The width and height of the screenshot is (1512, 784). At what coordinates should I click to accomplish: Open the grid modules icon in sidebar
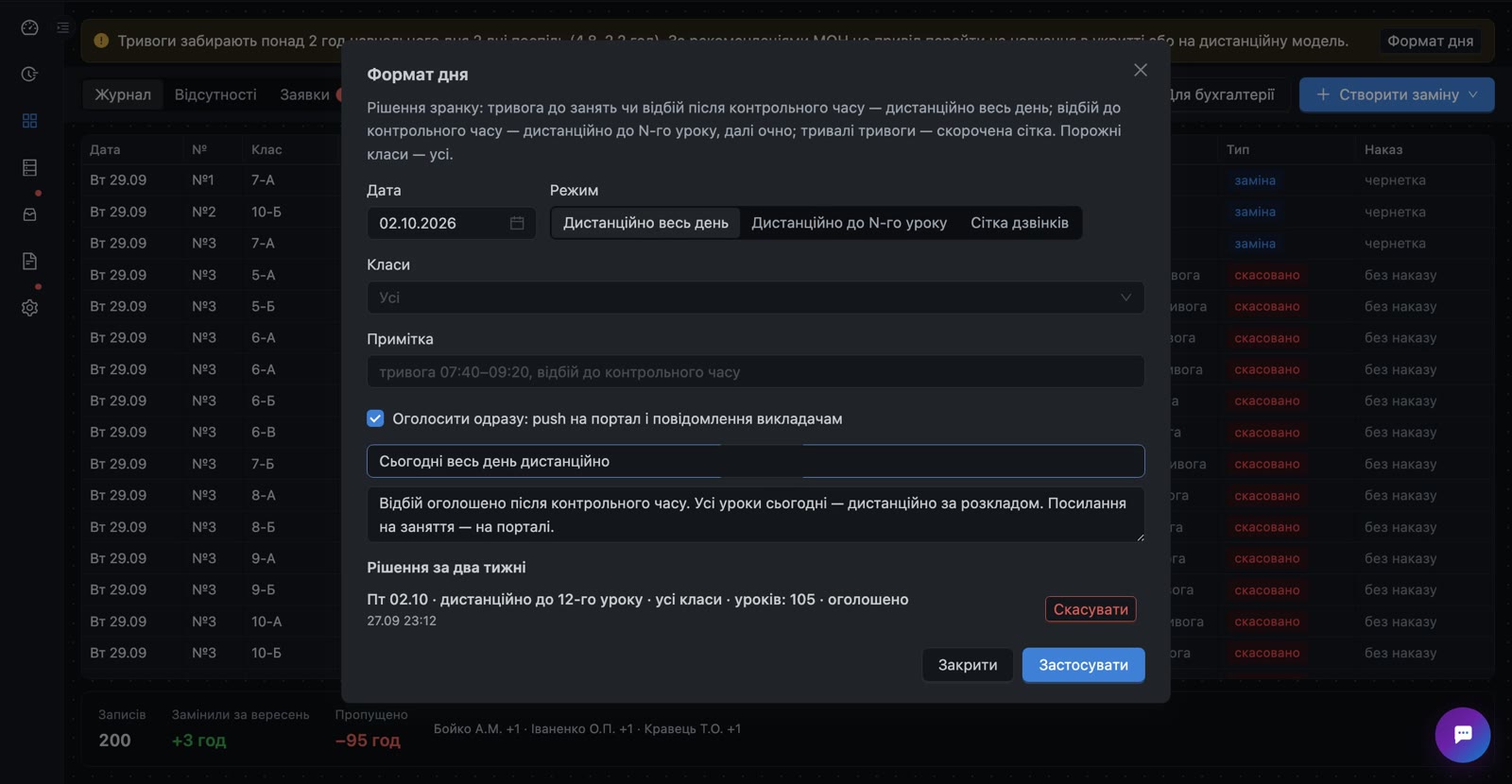[x=29, y=121]
